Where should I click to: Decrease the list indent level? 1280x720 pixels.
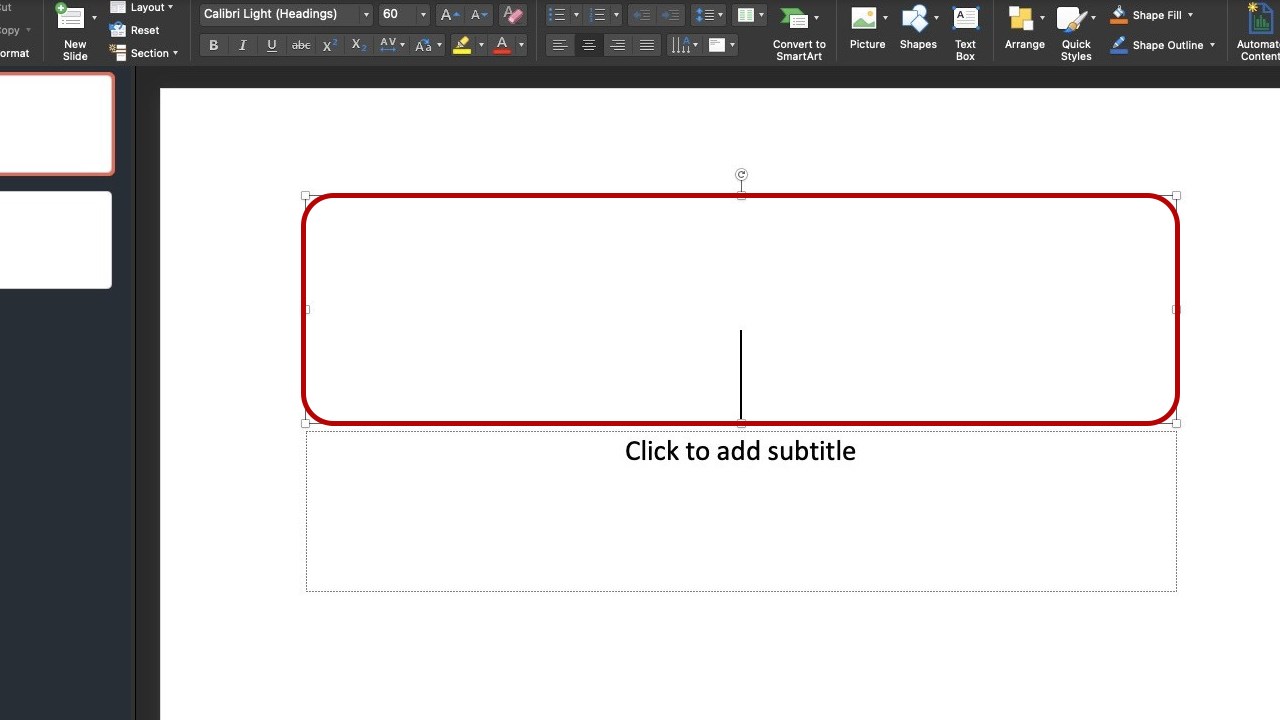pos(642,15)
